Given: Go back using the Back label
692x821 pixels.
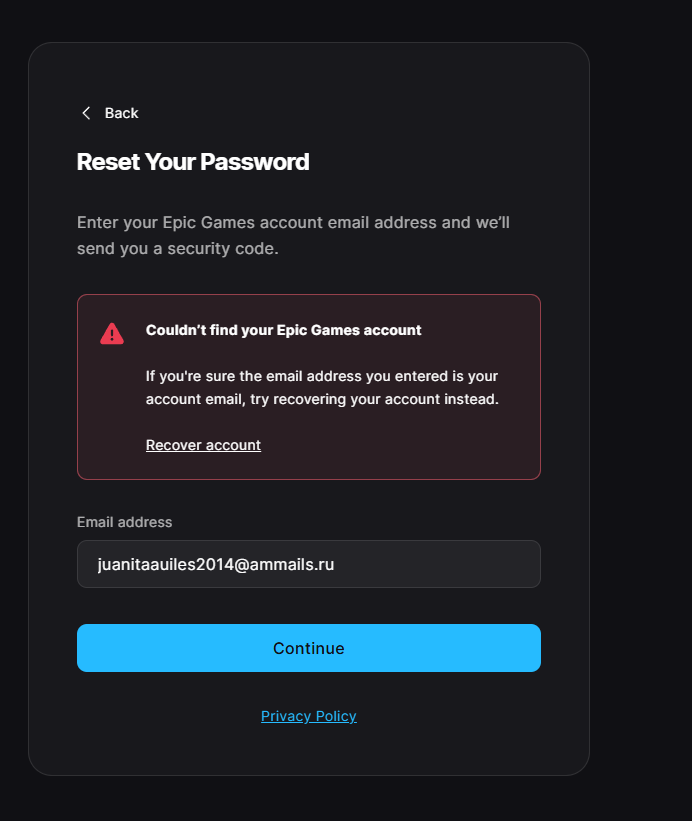Looking at the screenshot, I should (x=121, y=113).
